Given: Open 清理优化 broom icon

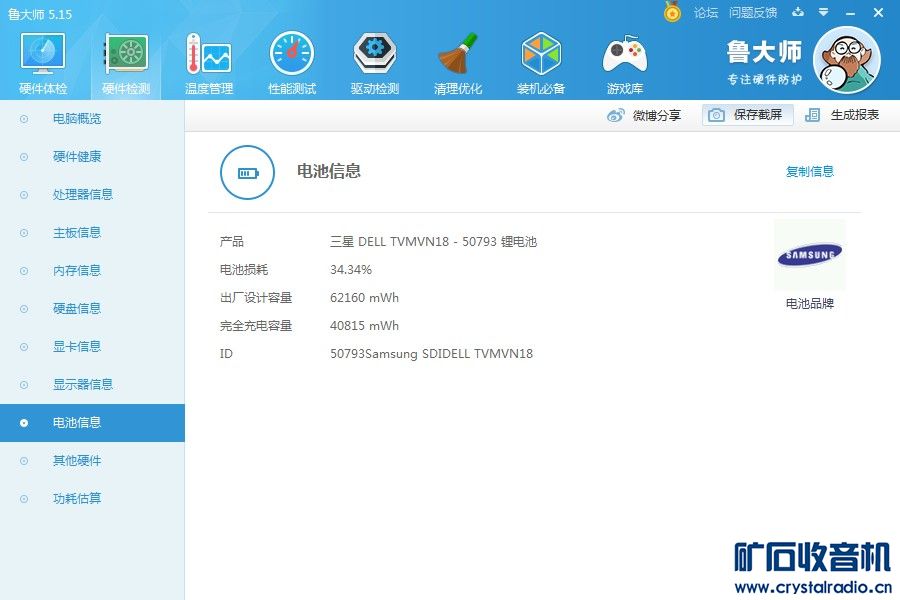Looking at the screenshot, I should [x=457, y=54].
